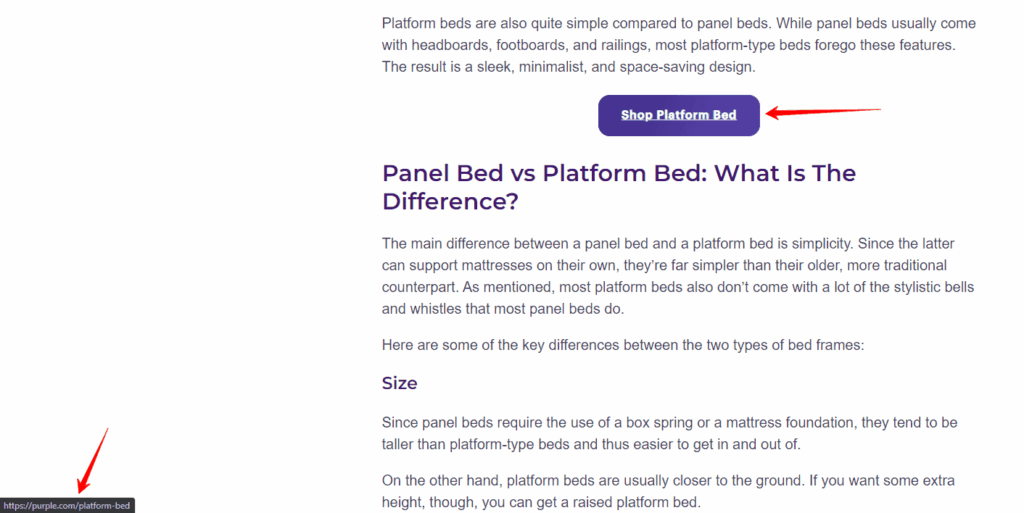
Task: Select the 'Panel Bed vs Platform Bed' heading
Action: pyautogui.click(x=618, y=187)
